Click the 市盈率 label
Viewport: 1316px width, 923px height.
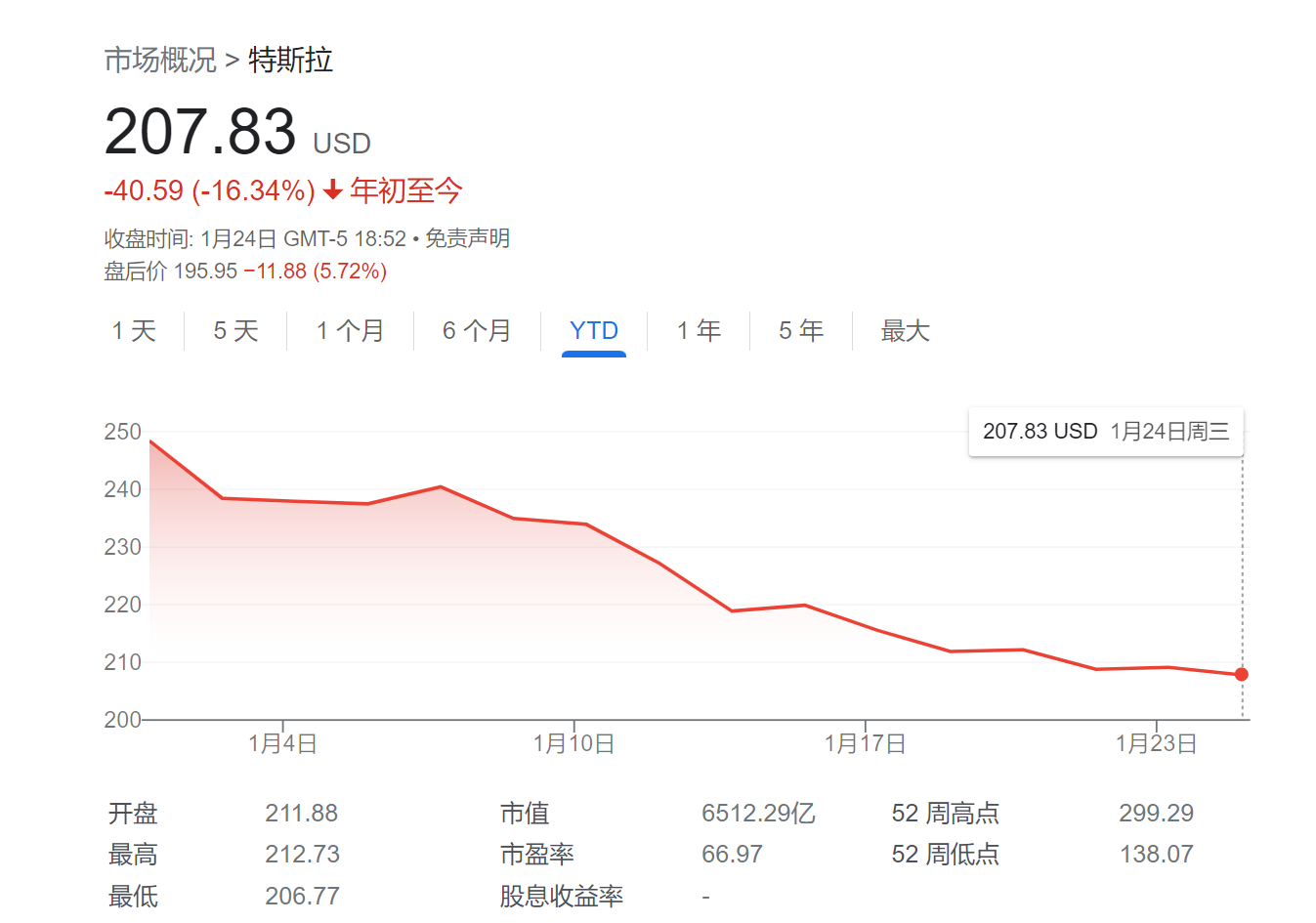tap(536, 855)
